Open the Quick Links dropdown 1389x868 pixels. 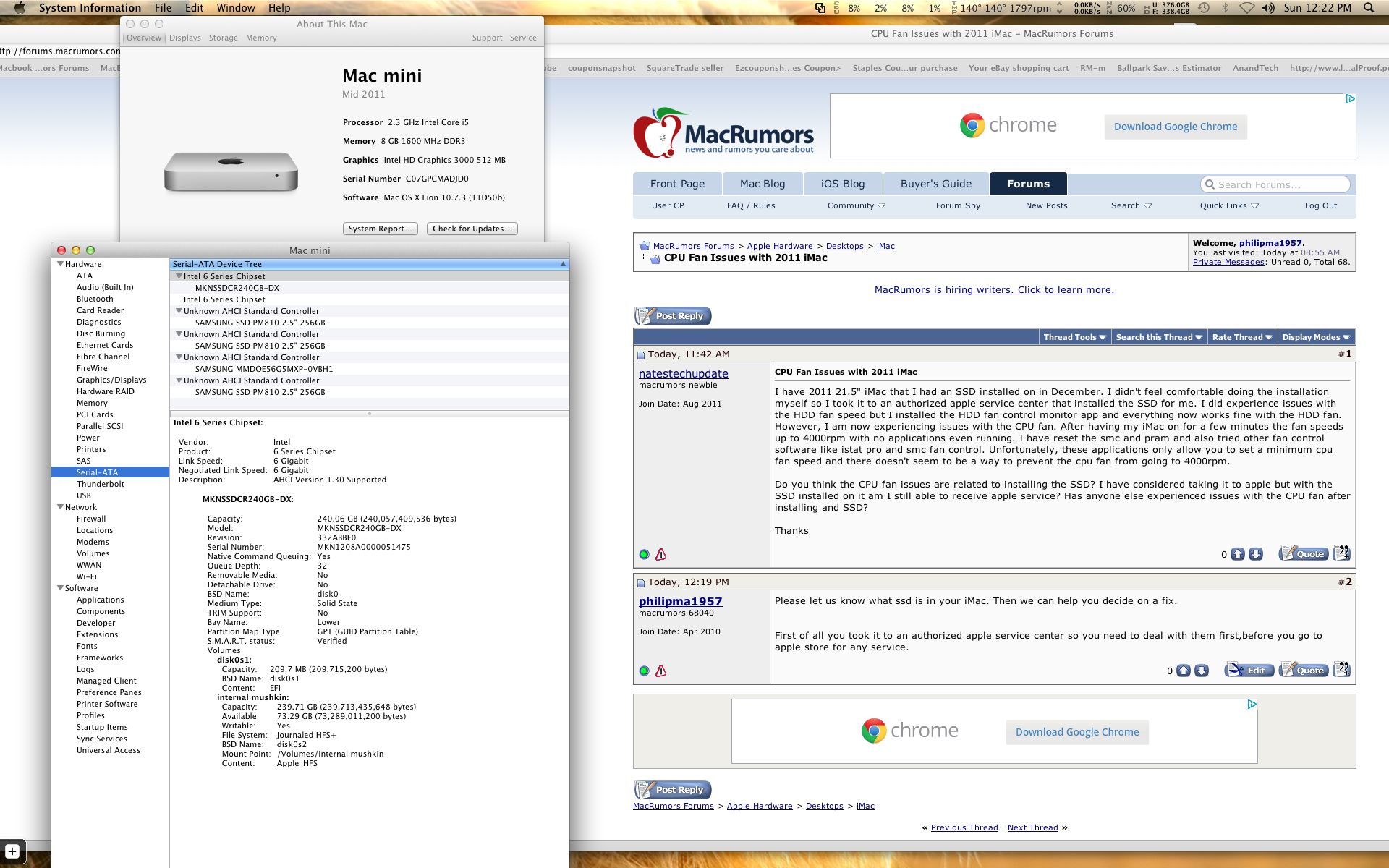point(1229,205)
